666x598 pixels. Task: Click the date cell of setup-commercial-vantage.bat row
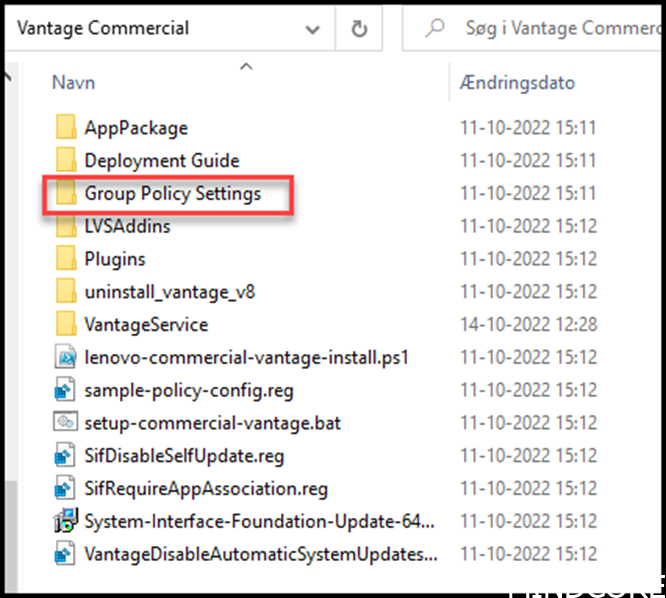pos(528,423)
